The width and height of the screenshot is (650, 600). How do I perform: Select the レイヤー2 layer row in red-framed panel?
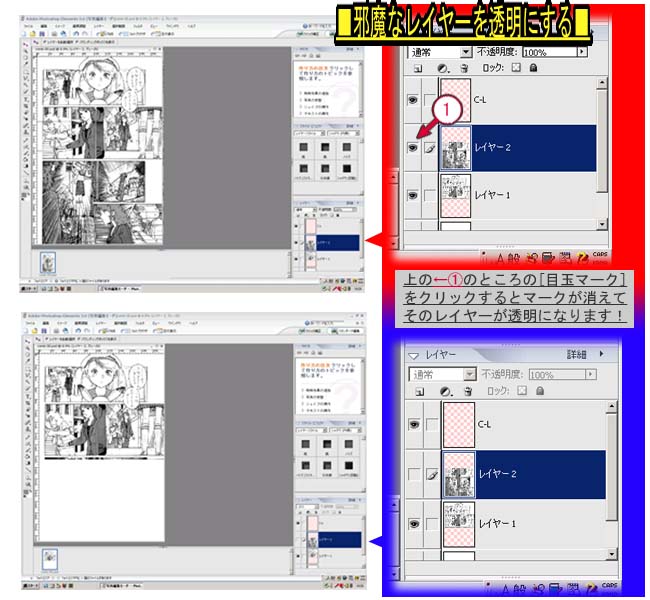[x=517, y=148]
